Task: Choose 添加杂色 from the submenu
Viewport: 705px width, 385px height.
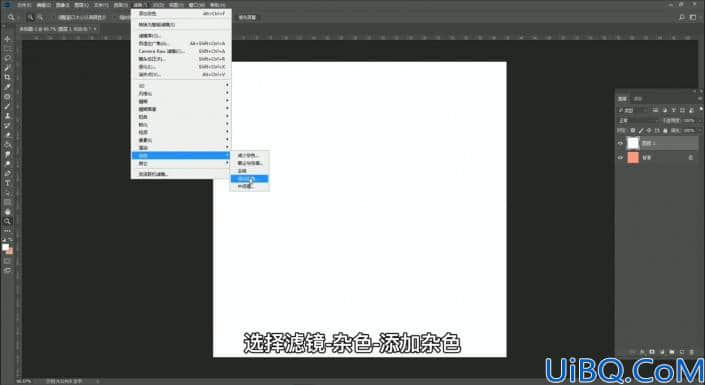Action: pyautogui.click(x=250, y=179)
